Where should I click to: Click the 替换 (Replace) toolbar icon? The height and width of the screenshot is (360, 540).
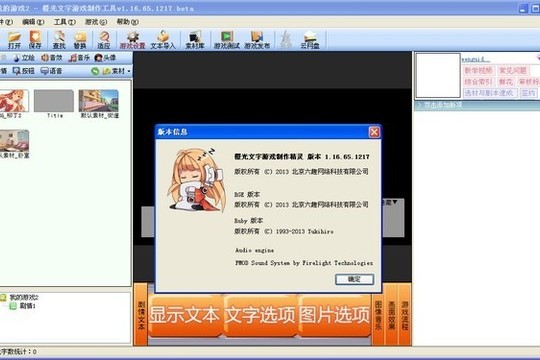point(80,40)
